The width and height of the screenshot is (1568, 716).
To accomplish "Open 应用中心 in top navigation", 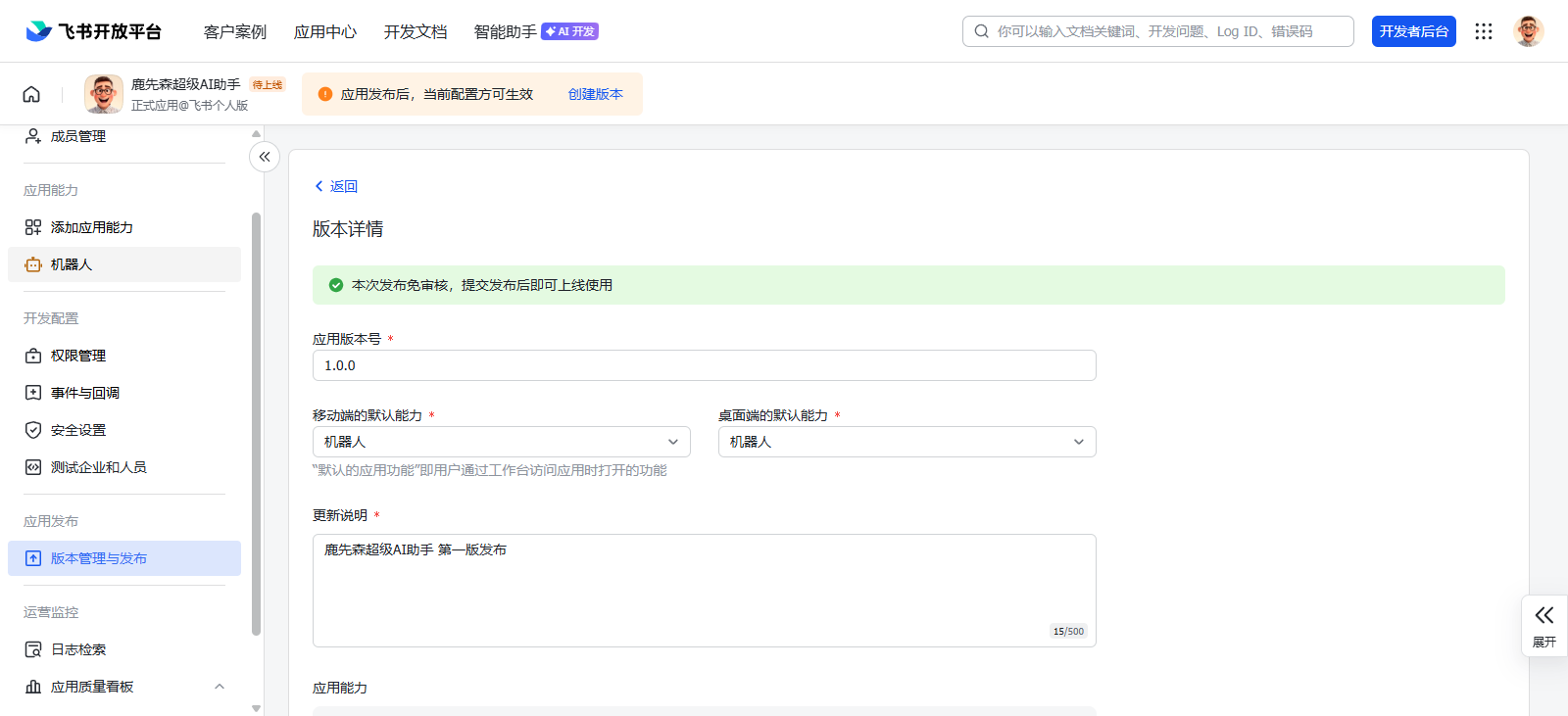I will pos(325,31).
